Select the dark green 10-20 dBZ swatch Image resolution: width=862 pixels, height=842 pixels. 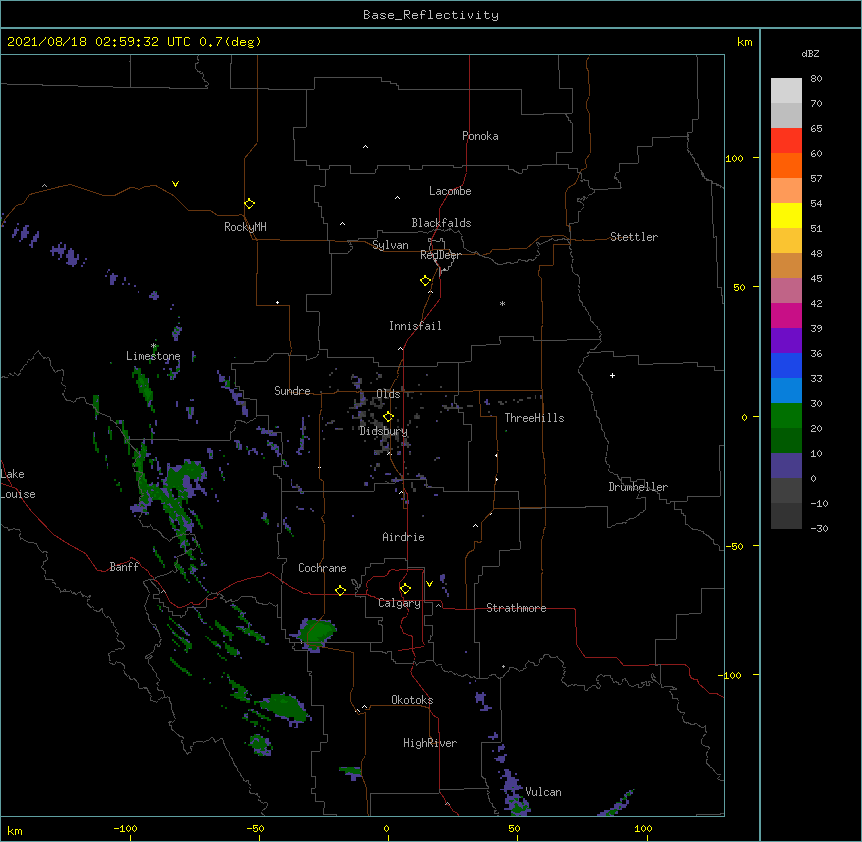tap(786, 441)
